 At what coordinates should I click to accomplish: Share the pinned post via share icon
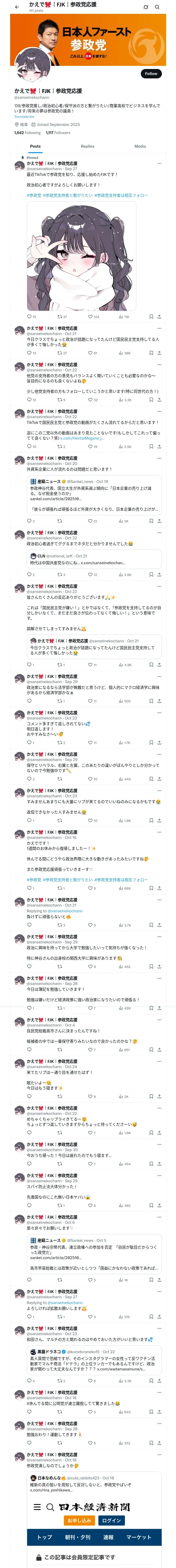pos(159,316)
